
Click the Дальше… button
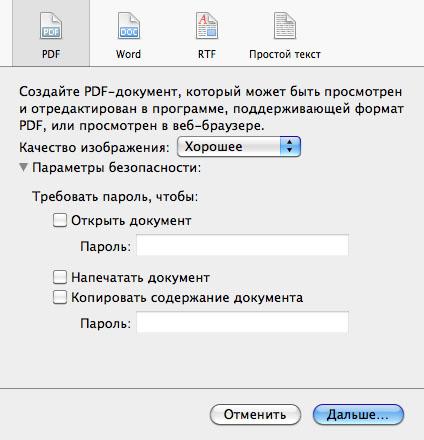pos(358,415)
